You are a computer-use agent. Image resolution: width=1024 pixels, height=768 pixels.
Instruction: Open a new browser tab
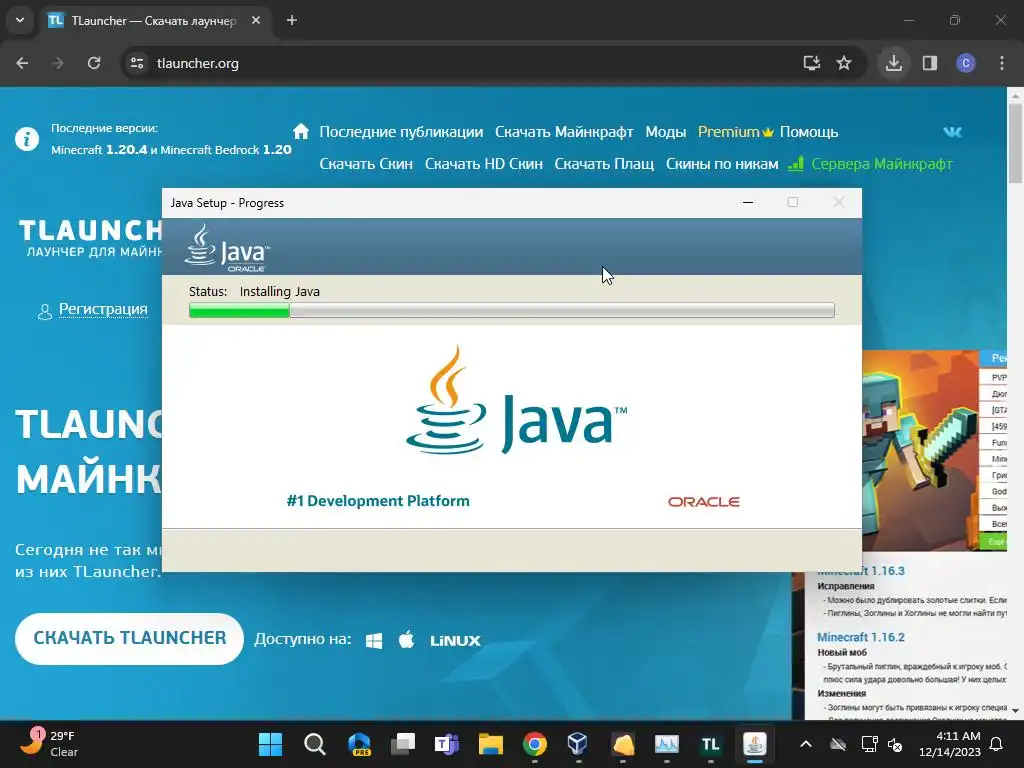click(x=292, y=20)
